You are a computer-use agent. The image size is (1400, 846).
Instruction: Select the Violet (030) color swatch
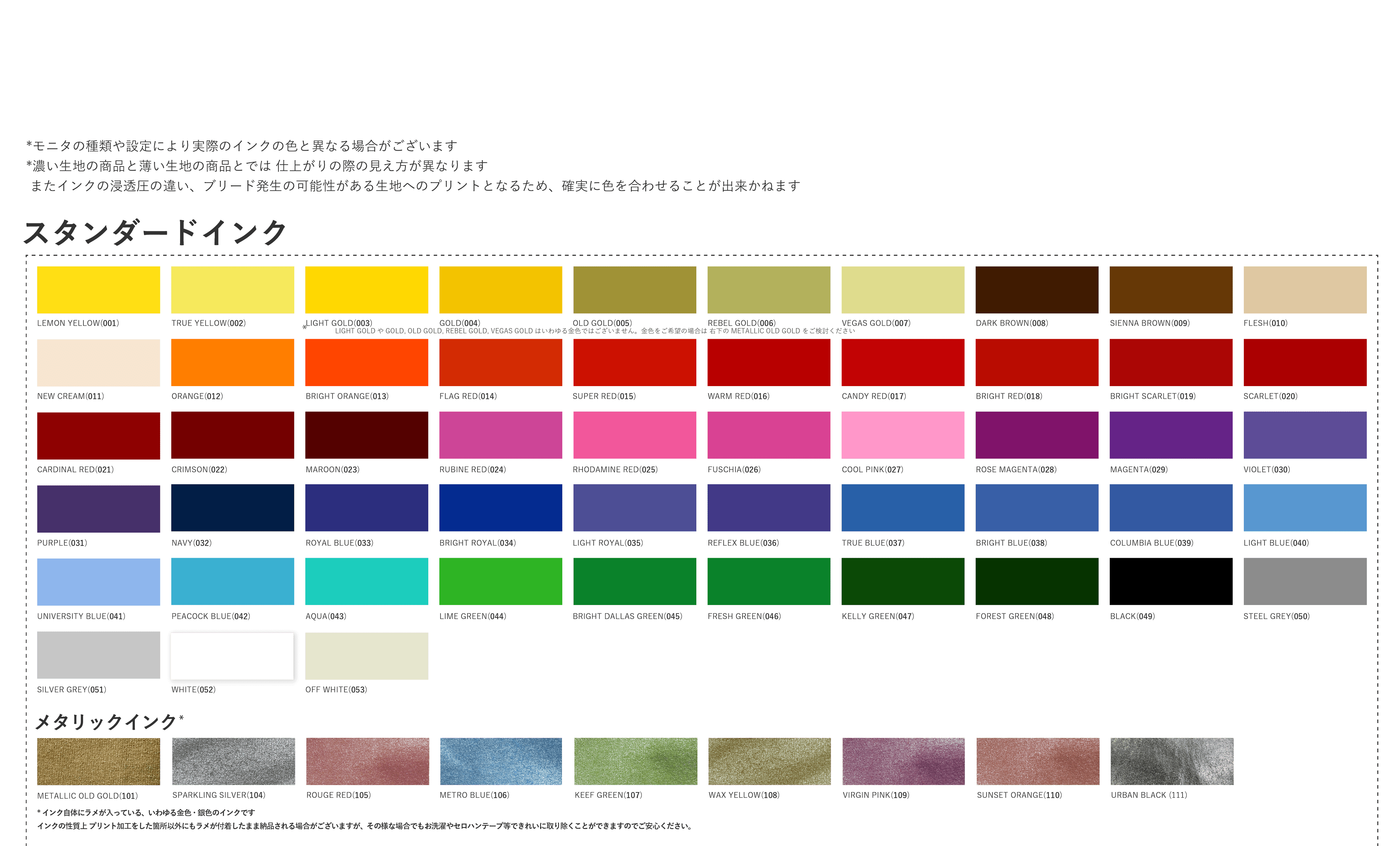point(1304,435)
